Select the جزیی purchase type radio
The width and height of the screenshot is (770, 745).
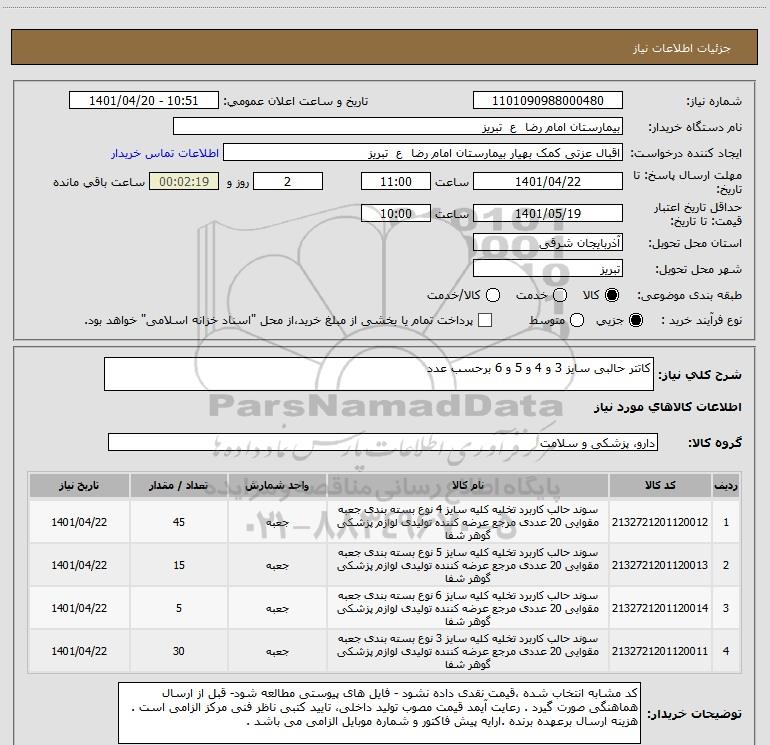[x=635, y=320]
